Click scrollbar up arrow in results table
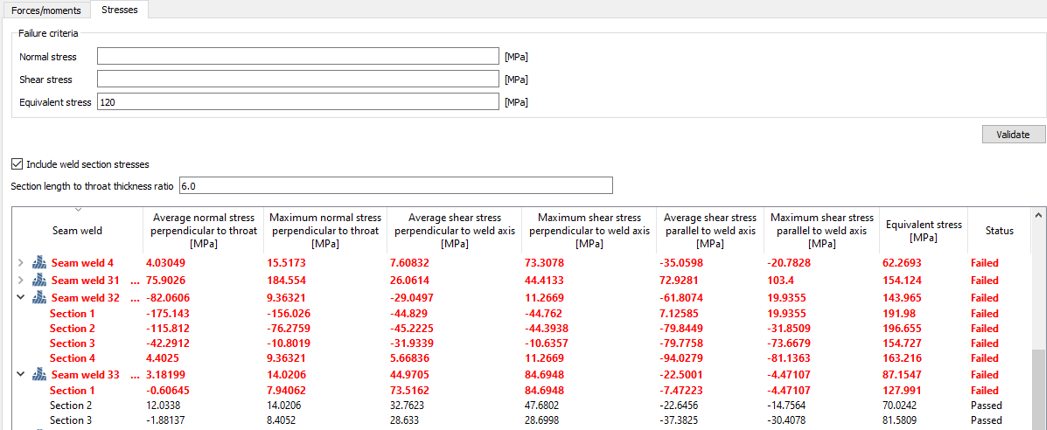The height and width of the screenshot is (430, 1047). coord(1039,215)
